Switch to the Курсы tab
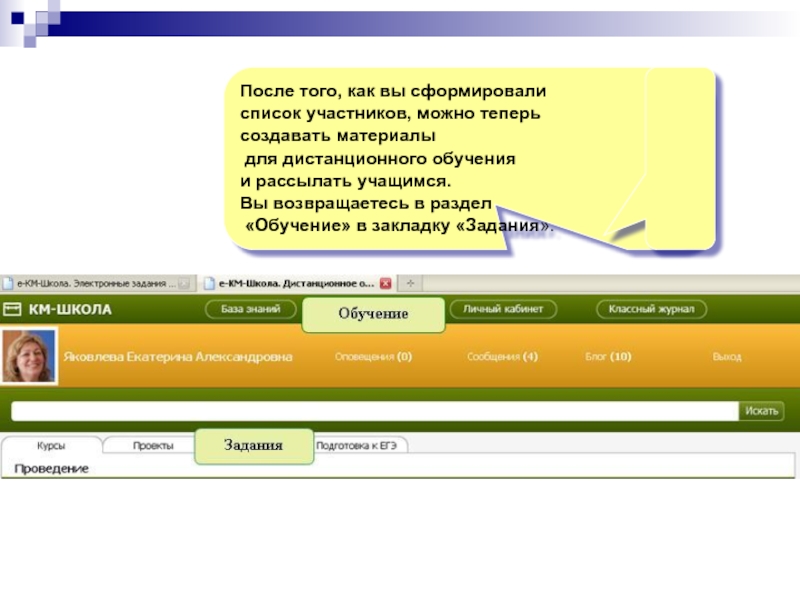 (x=51, y=445)
